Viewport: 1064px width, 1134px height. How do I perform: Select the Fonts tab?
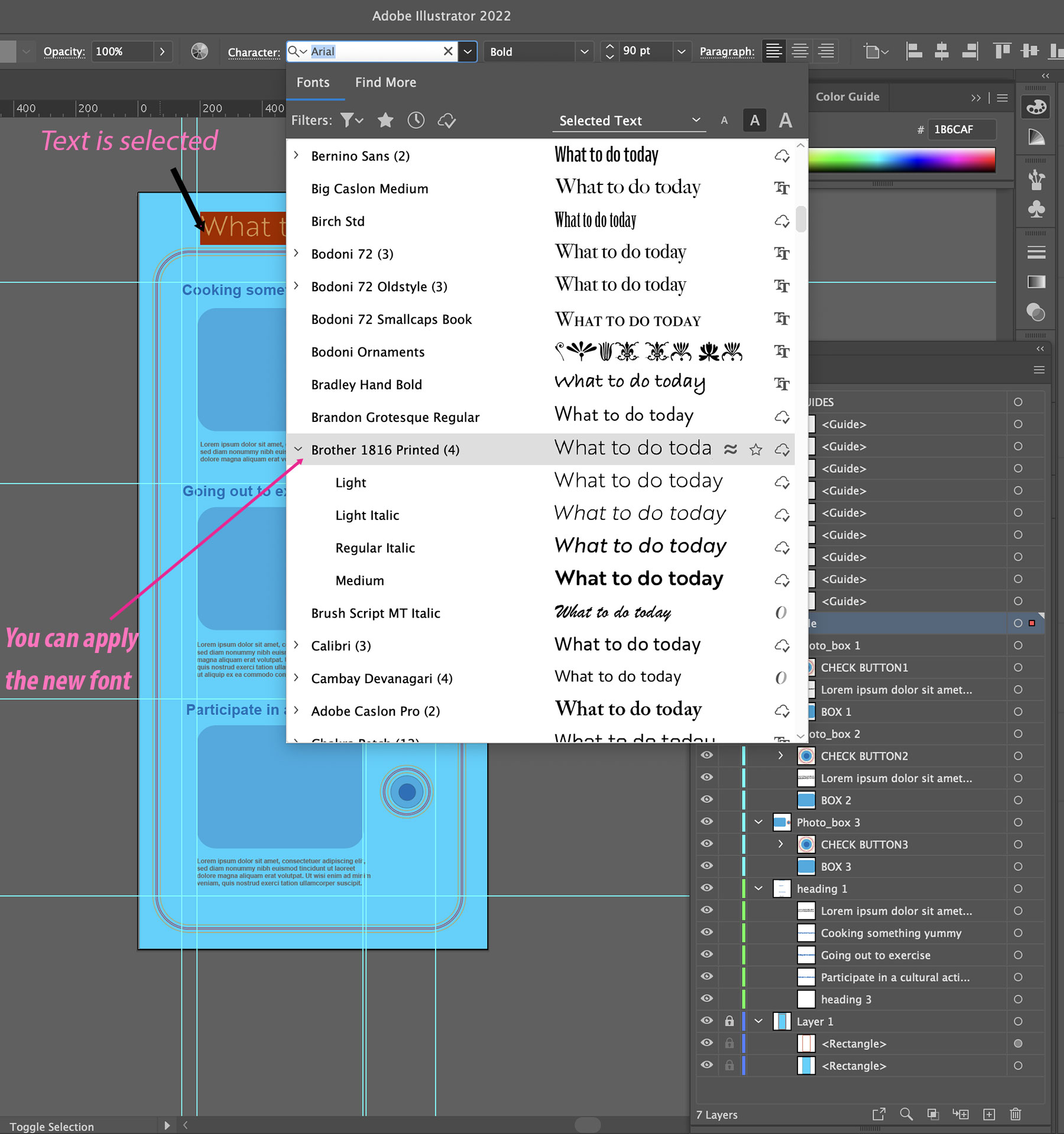(x=313, y=83)
